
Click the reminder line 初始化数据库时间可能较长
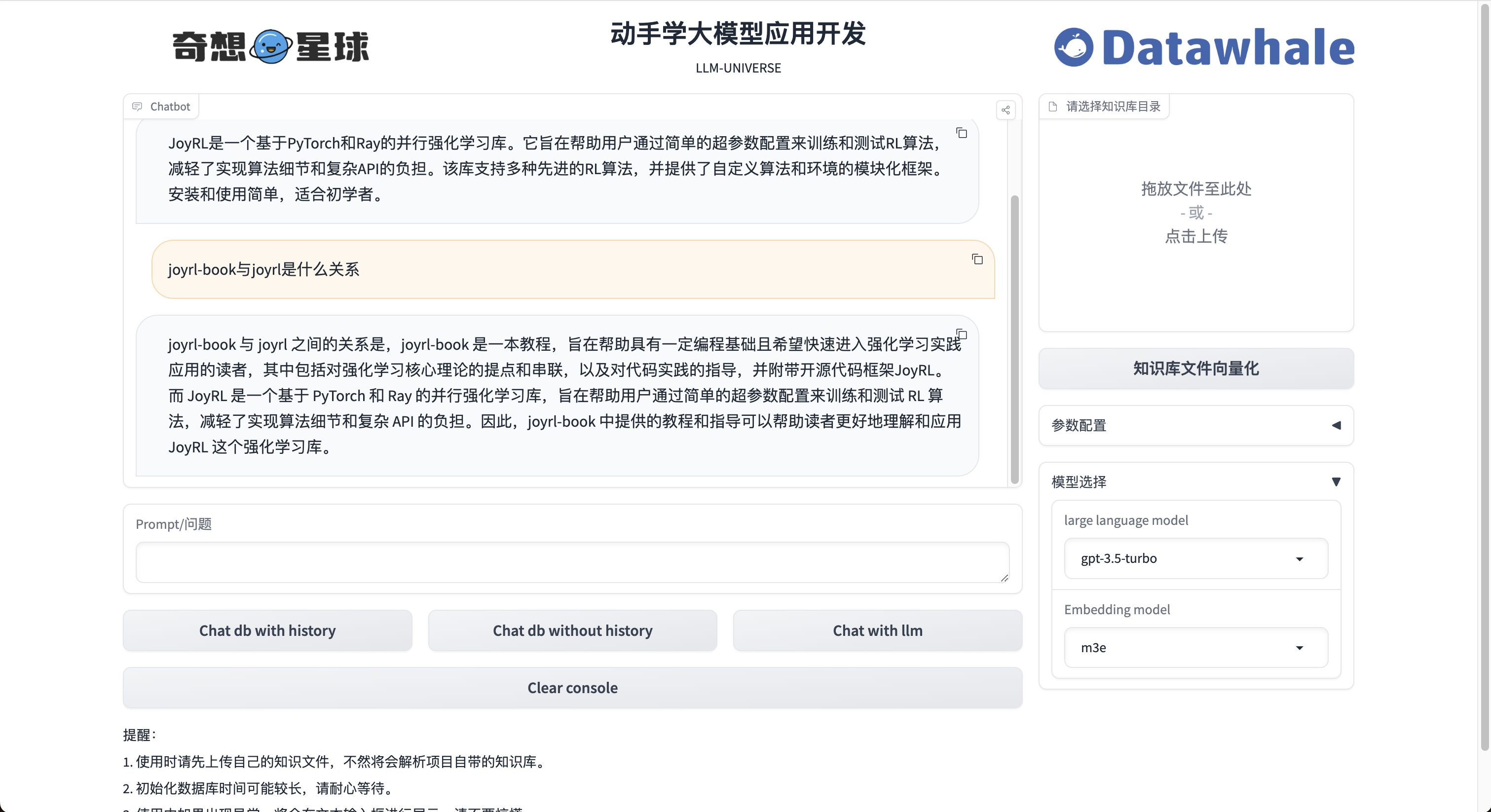[x=258, y=788]
